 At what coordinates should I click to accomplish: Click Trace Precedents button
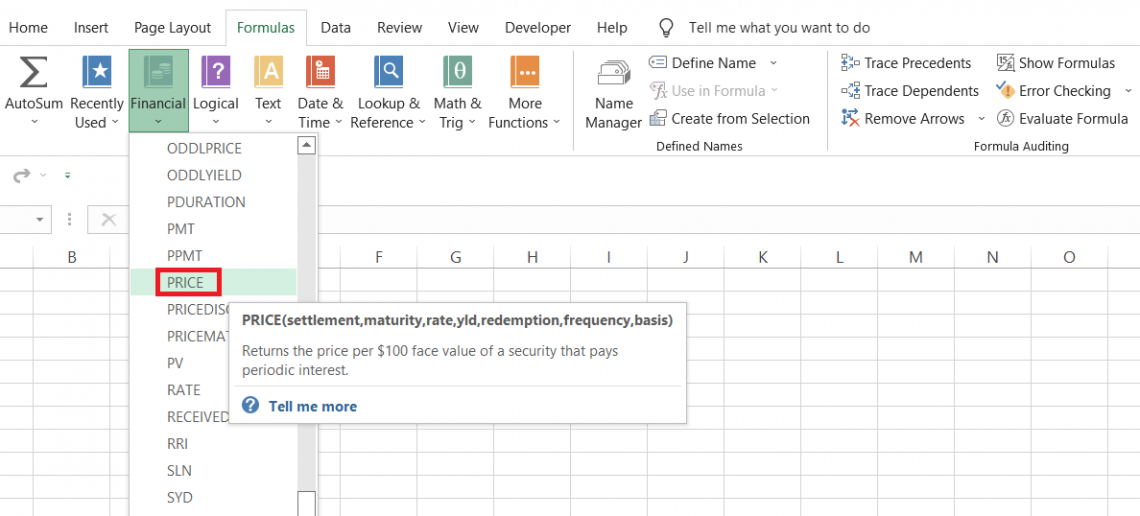click(906, 63)
